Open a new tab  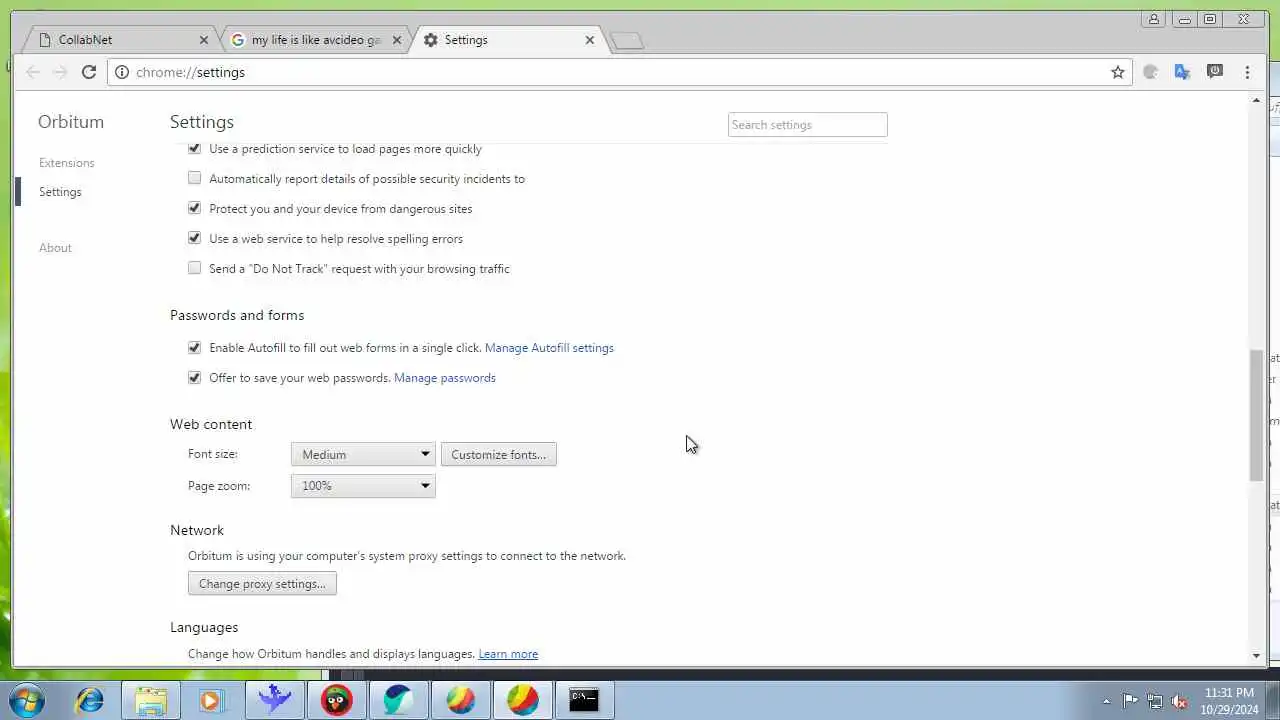click(x=627, y=41)
